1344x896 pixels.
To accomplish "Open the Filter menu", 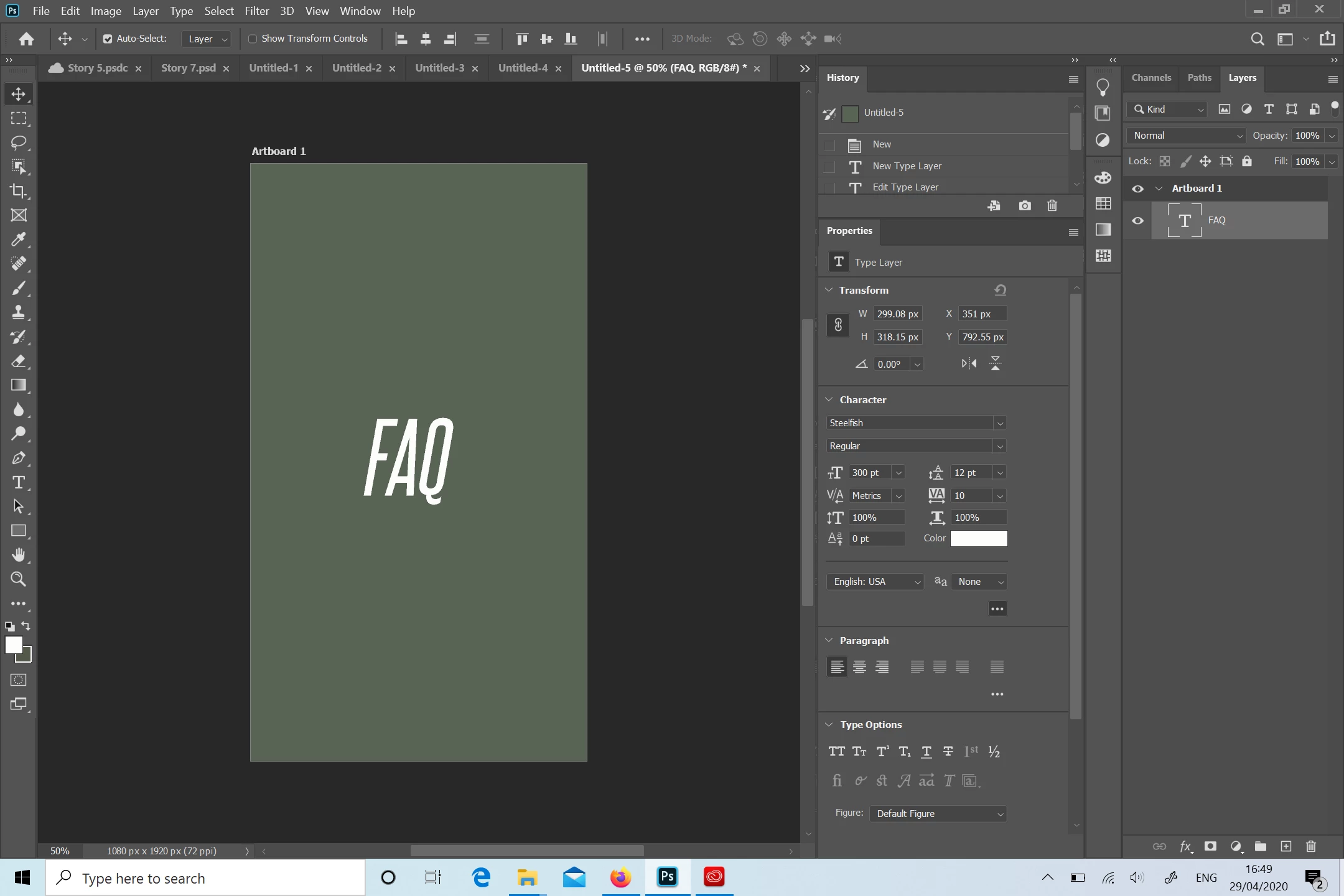I will click(x=256, y=11).
